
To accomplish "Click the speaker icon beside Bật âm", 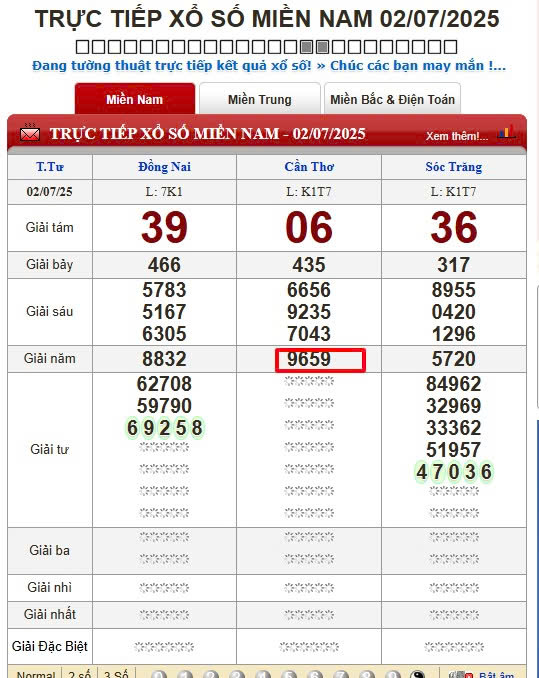I will [x=461, y=675].
